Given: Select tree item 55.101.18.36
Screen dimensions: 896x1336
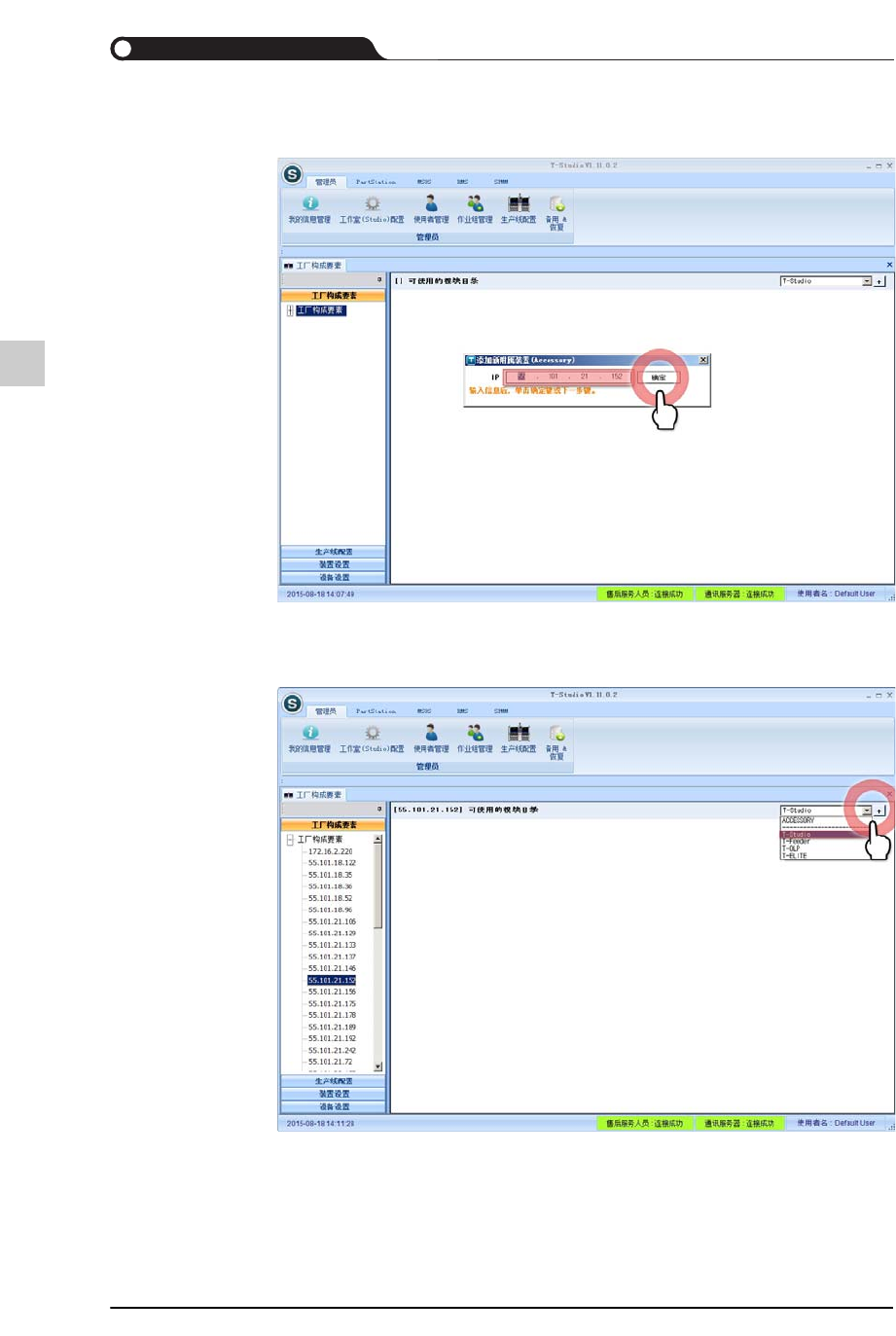Looking at the screenshot, I should point(330,886).
